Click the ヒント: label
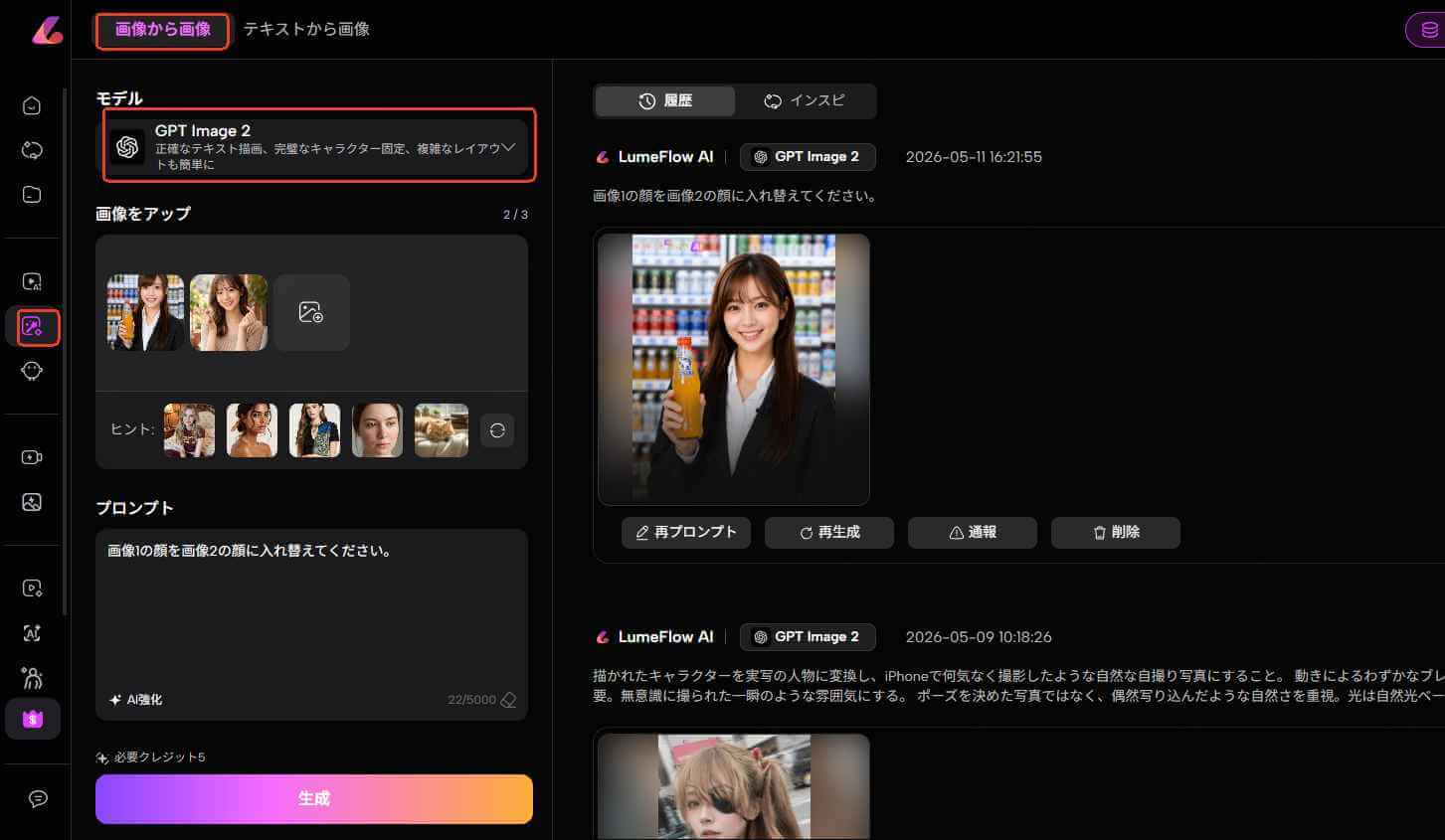This screenshot has height=840, width=1445. click(132, 429)
